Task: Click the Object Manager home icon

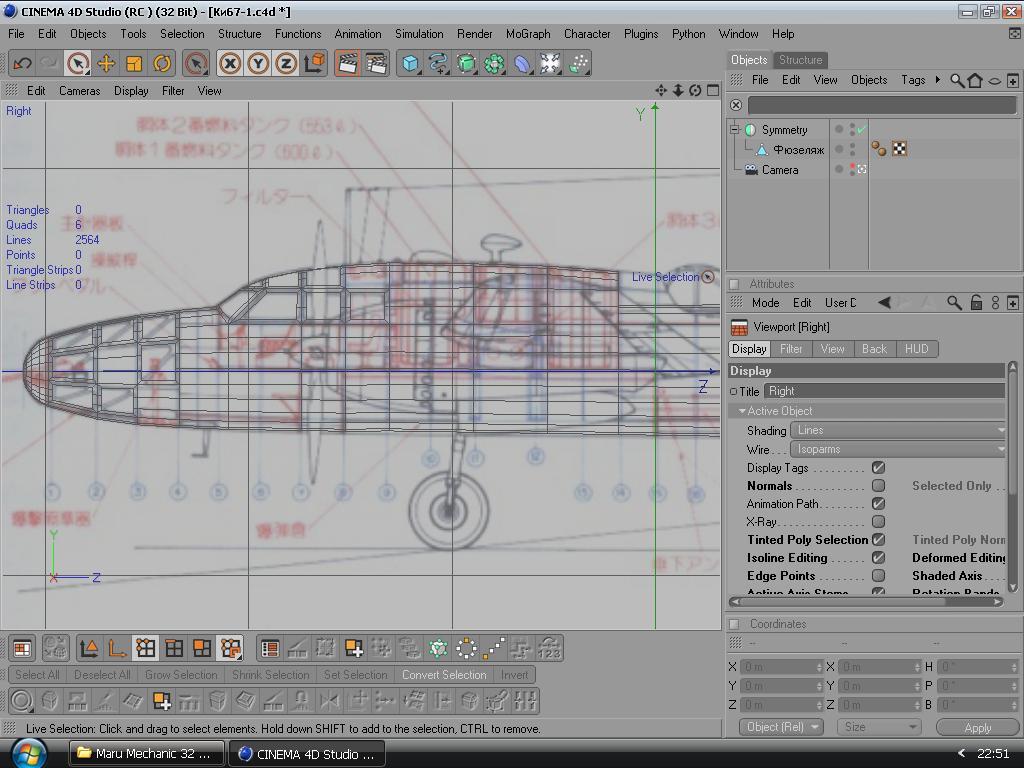Action: (975, 80)
